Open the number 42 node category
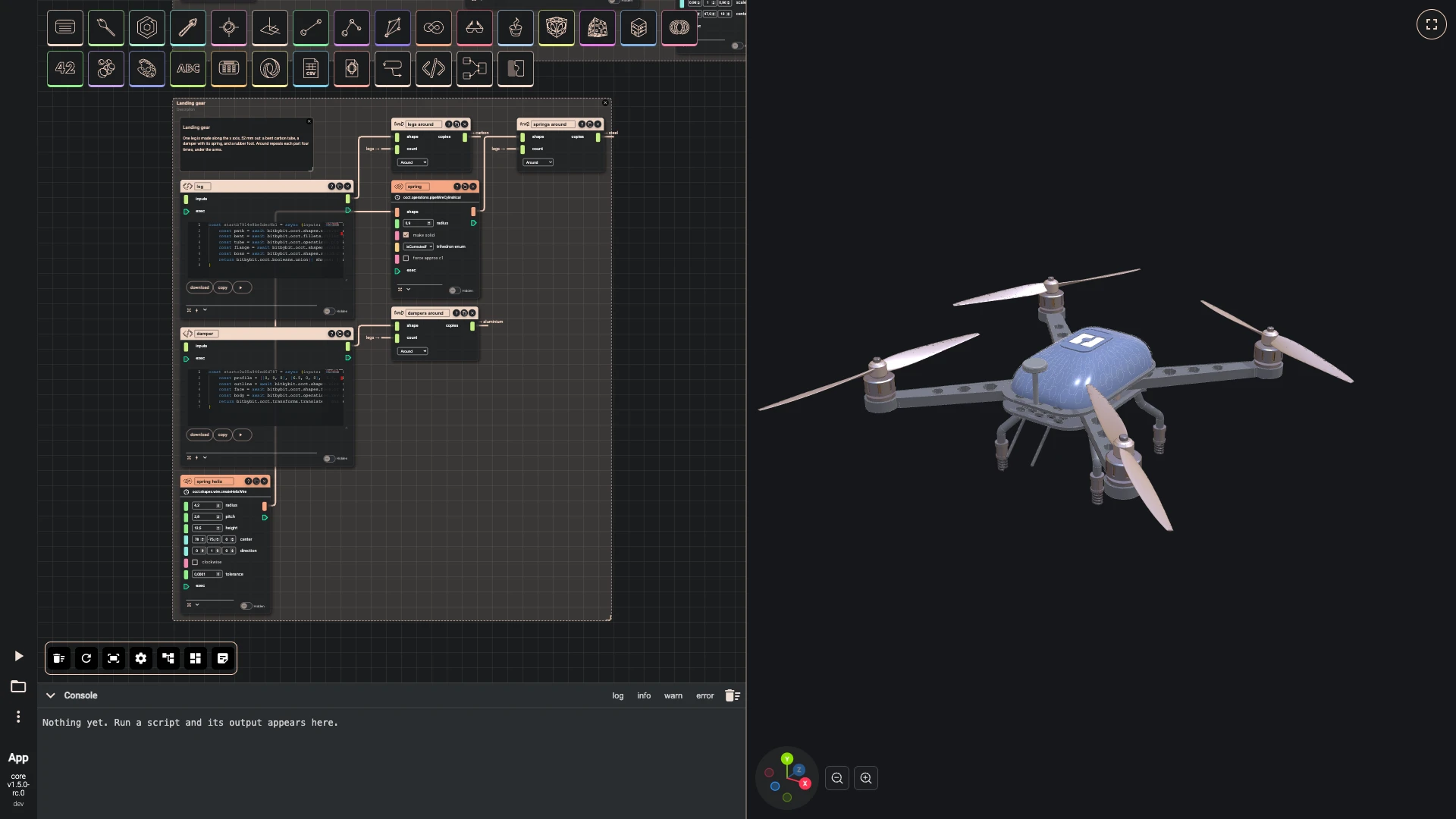The width and height of the screenshot is (1456, 819). 65,69
